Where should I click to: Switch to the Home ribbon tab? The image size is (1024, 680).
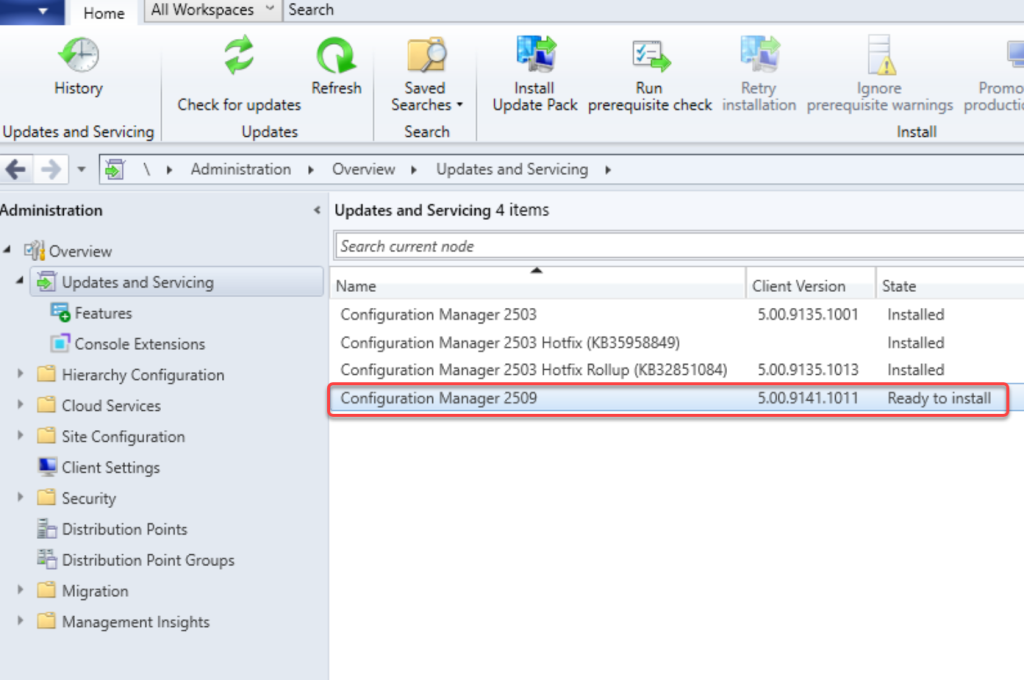pos(104,13)
